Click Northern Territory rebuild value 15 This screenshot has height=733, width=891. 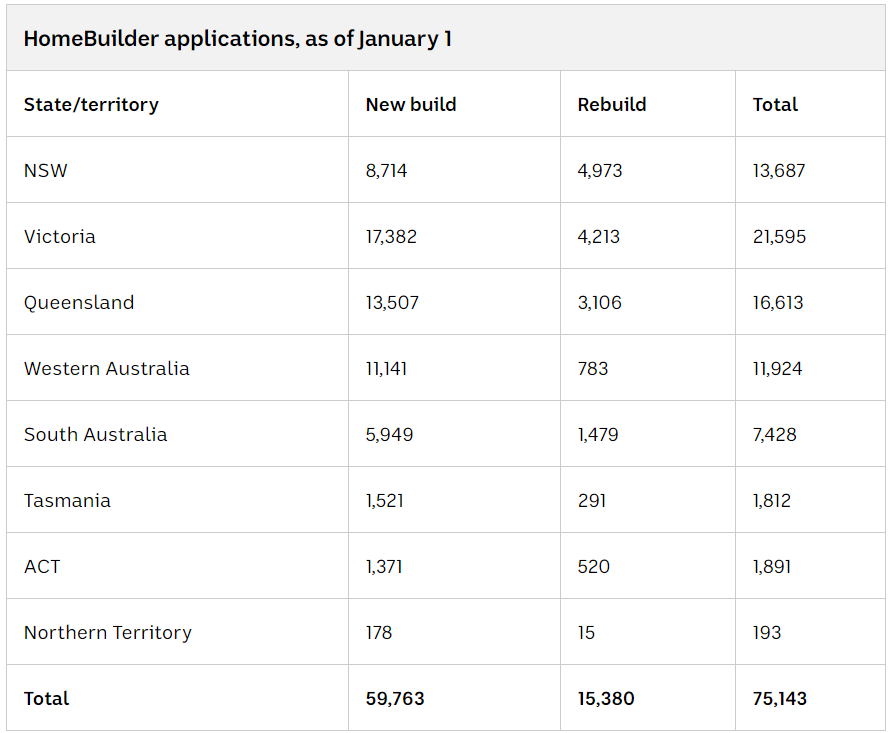[x=586, y=632]
